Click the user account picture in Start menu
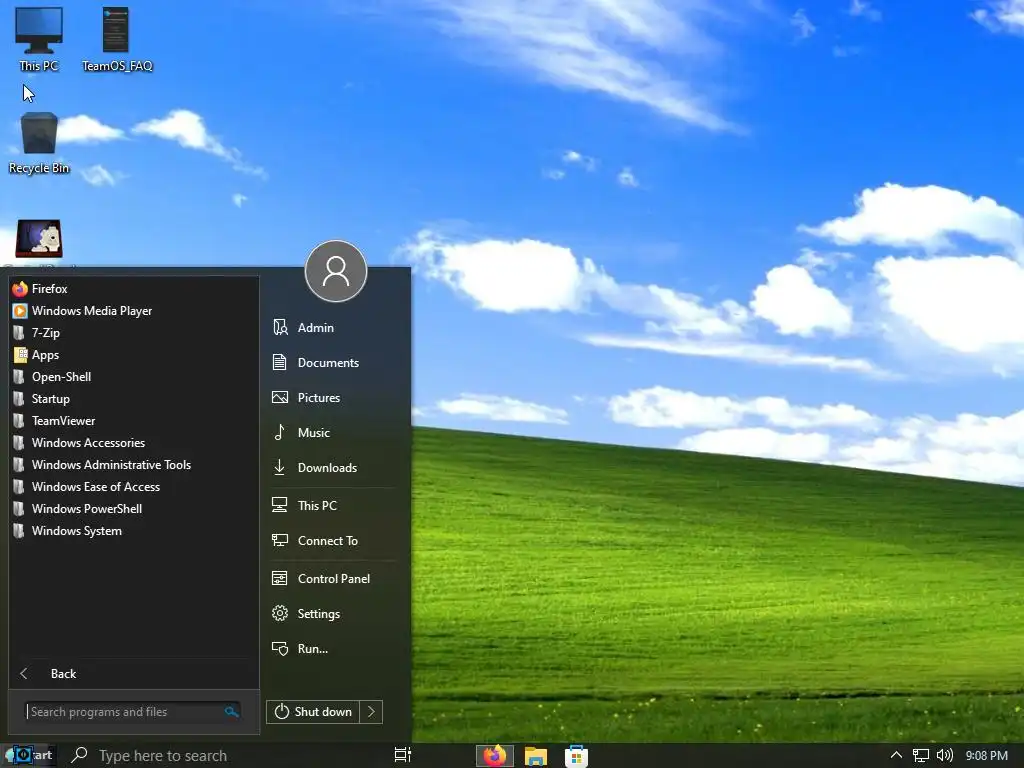This screenshot has height=768, width=1024. (336, 271)
